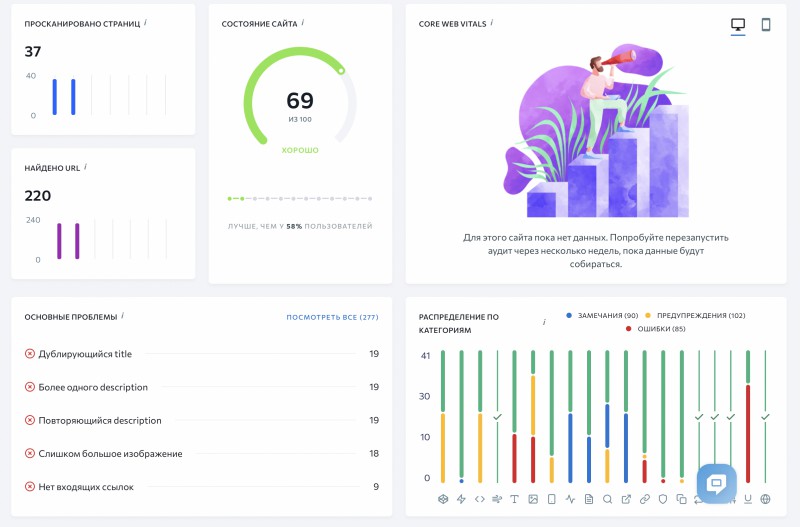Click the crawled pages count 37
This screenshot has height=527, width=800.
tap(33, 52)
